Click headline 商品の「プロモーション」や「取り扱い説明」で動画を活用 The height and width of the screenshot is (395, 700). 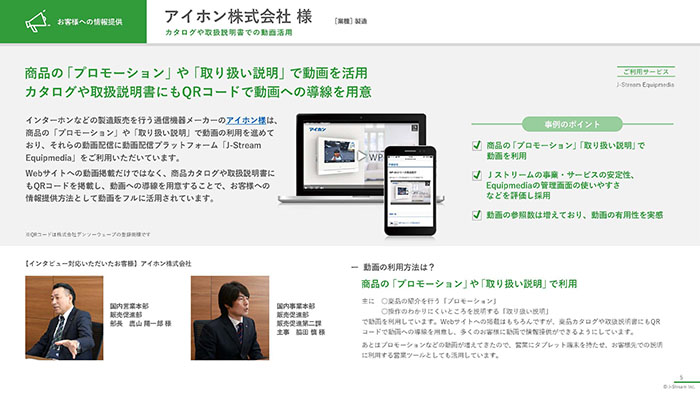(196, 73)
